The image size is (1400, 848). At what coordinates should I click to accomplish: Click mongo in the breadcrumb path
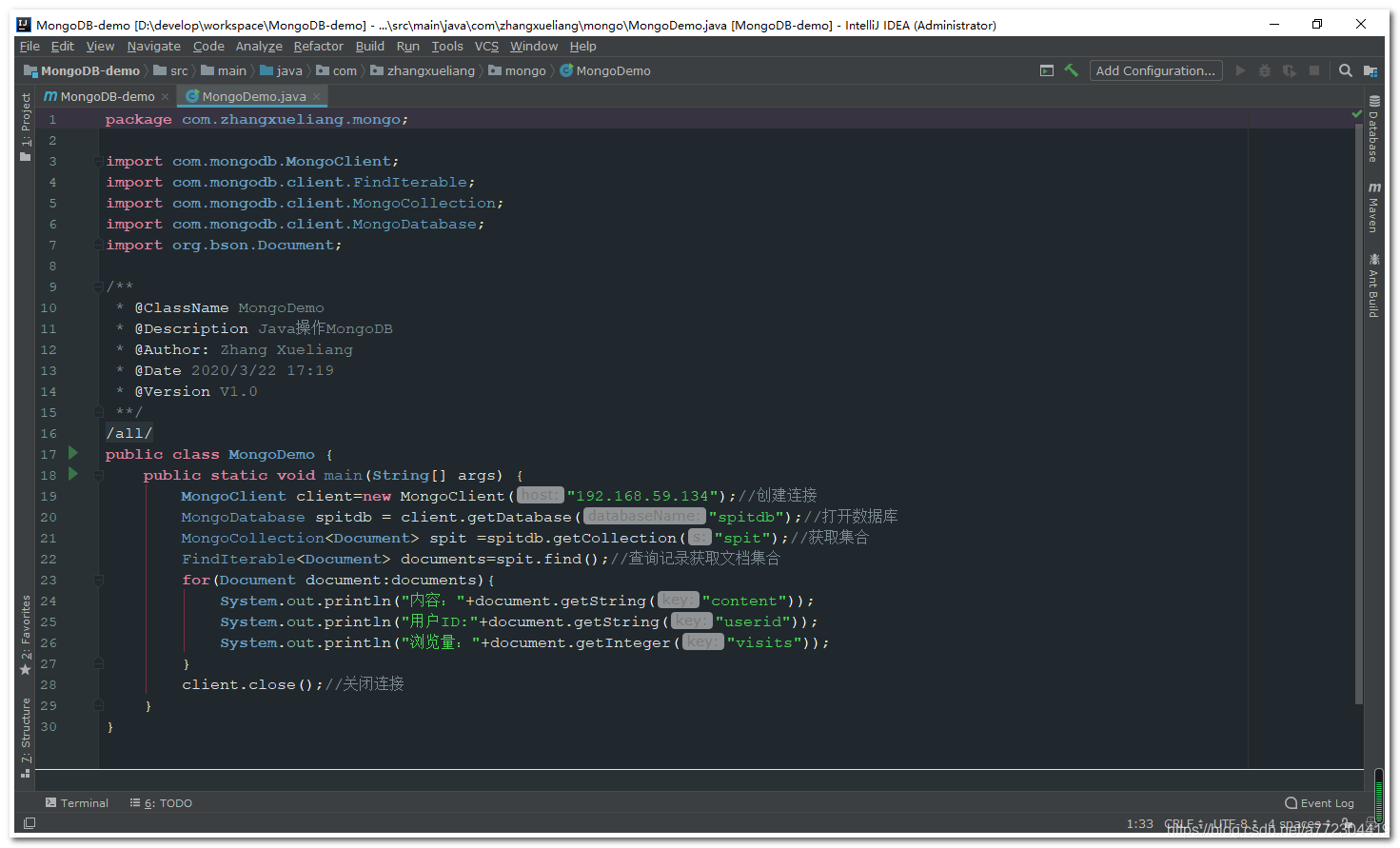coord(524,69)
